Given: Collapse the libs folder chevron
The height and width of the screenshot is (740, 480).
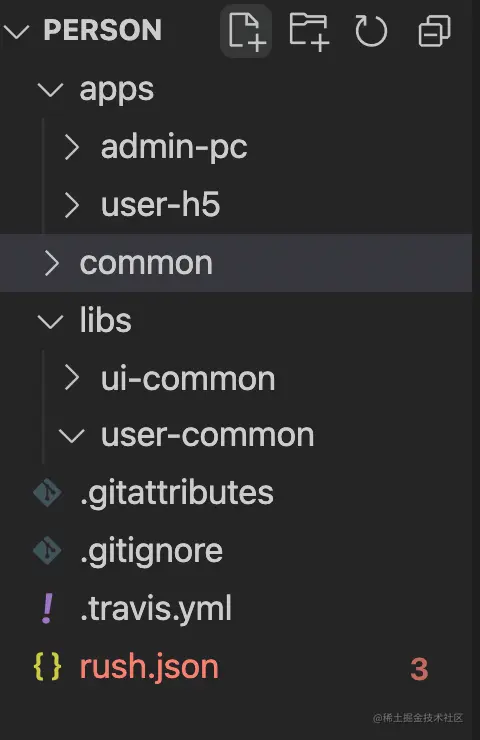Looking at the screenshot, I should point(50,322).
